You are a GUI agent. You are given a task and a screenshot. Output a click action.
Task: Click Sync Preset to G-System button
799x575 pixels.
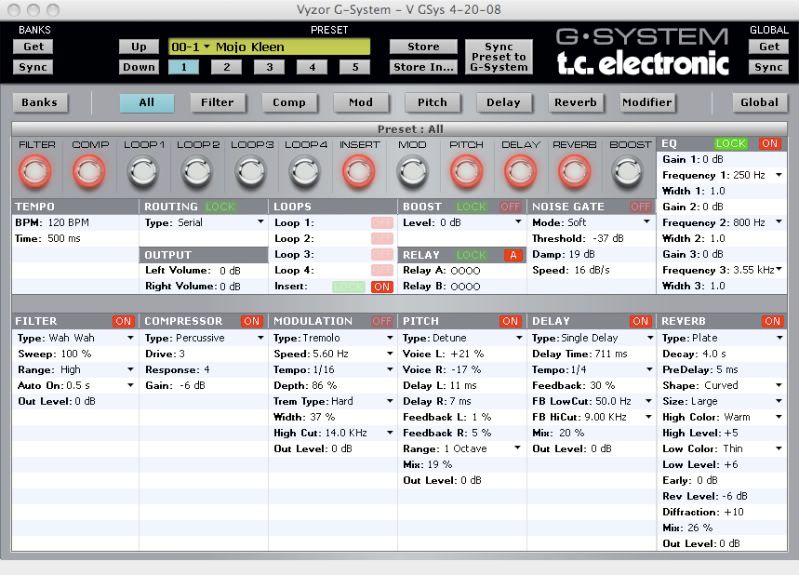point(499,57)
